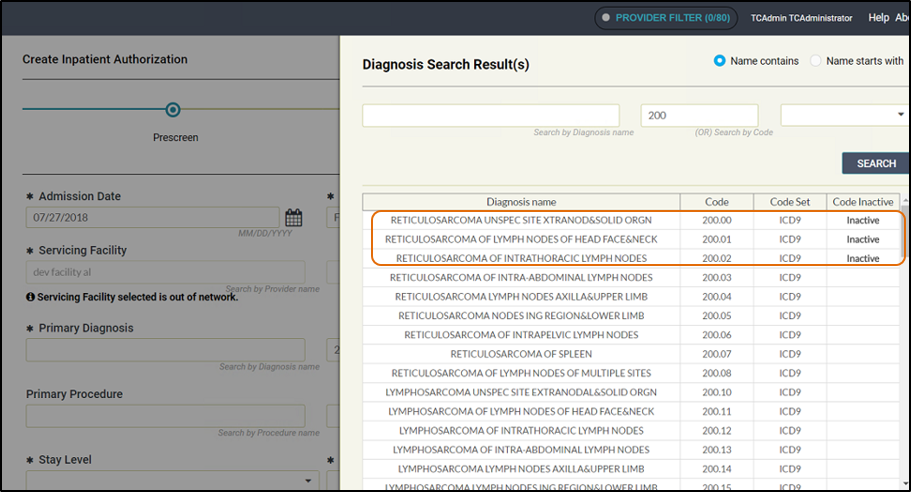Click the Primary Procedure search field
This screenshot has width=911, height=492.
point(165,416)
